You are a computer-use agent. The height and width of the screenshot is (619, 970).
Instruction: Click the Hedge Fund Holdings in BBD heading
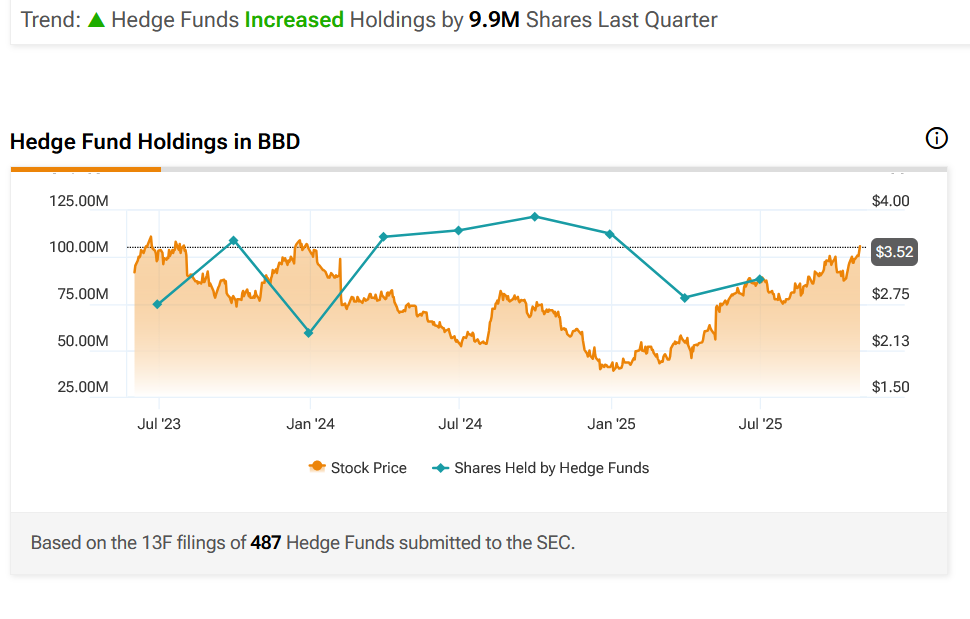click(155, 142)
